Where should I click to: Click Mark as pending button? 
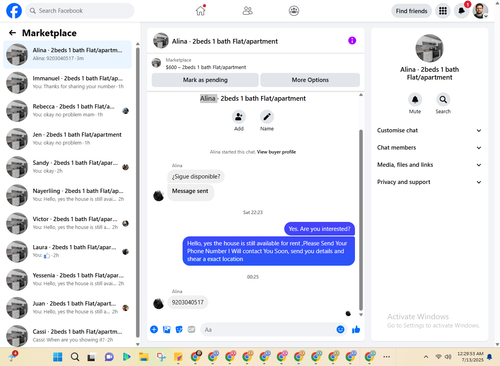(205, 80)
